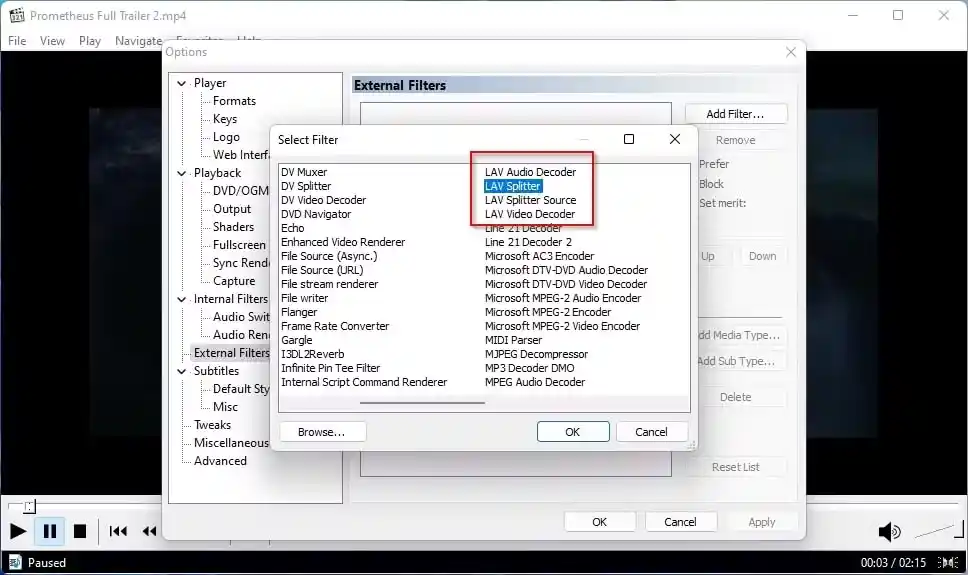Choose LAV Audio Decoder from the list
Screen dimensions: 968x575
(530, 172)
